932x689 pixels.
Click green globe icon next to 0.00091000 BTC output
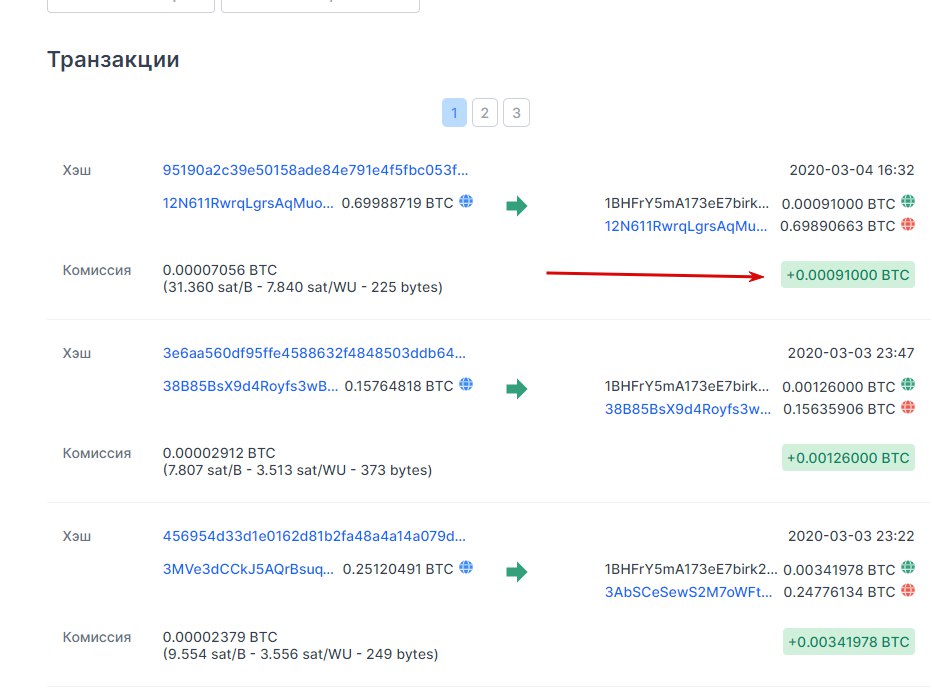click(908, 202)
